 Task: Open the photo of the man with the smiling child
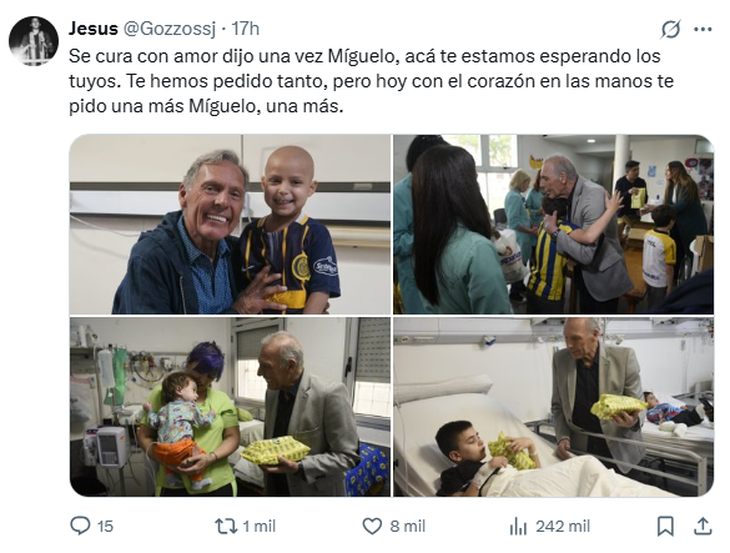pyautogui.click(x=230, y=224)
